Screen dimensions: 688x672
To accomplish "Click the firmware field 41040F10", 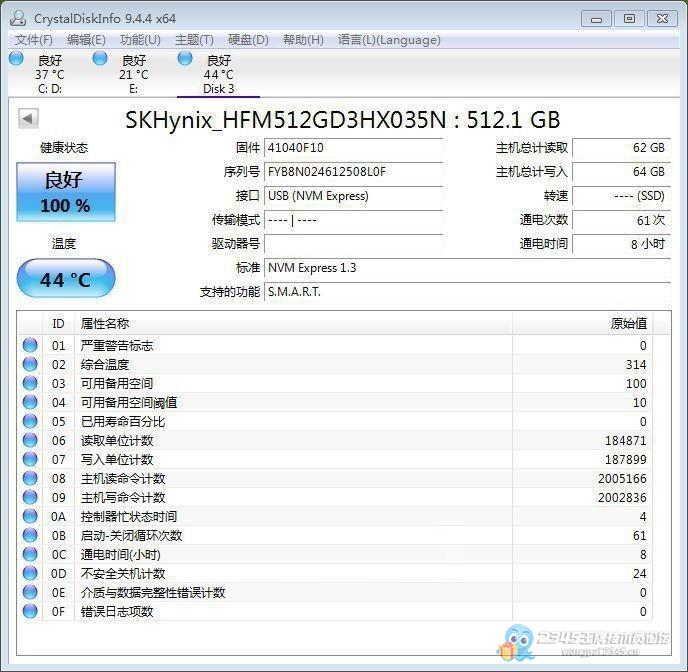I will [x=353, y=148].
